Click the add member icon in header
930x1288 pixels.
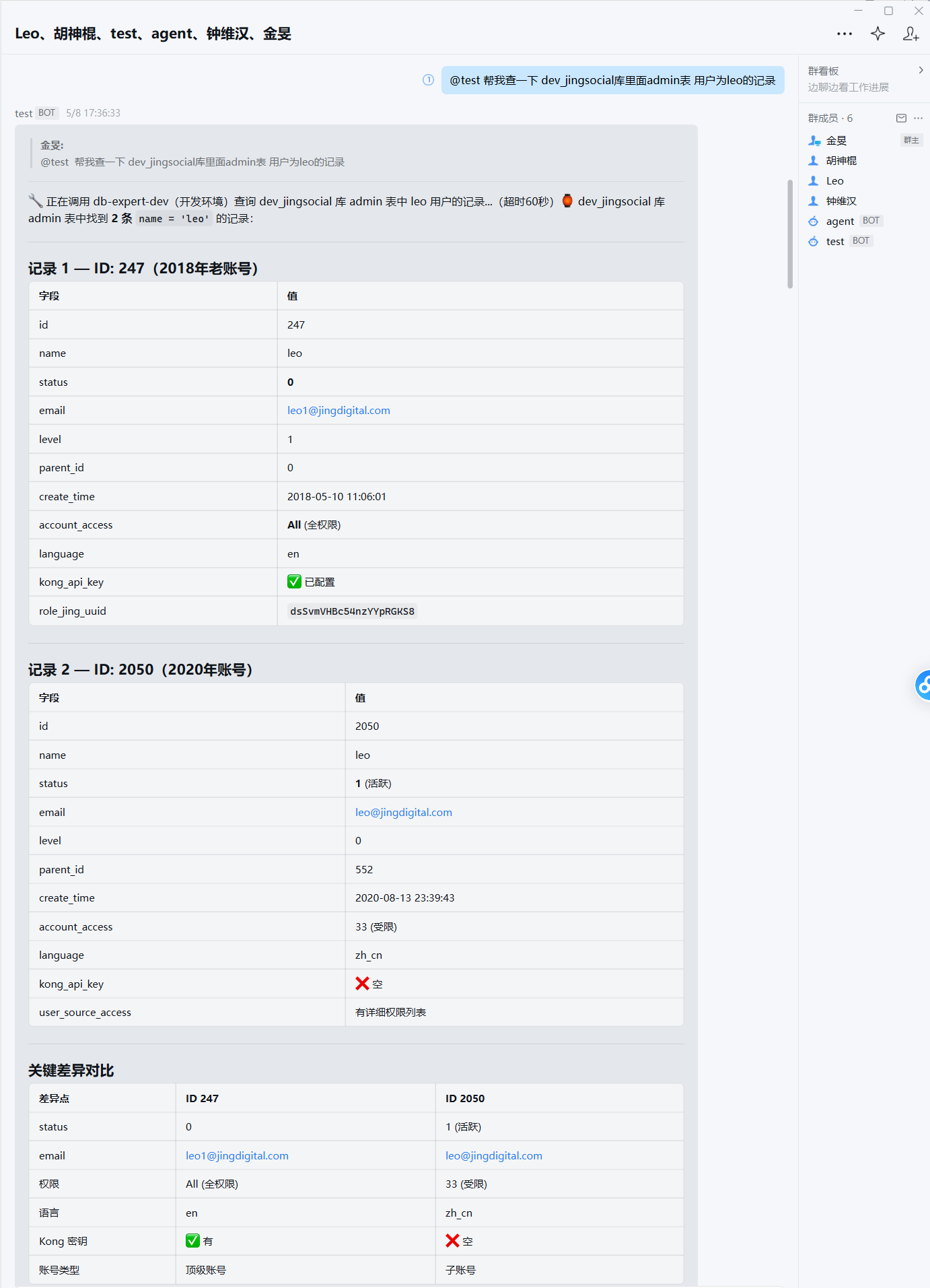[x=910, y=34]
